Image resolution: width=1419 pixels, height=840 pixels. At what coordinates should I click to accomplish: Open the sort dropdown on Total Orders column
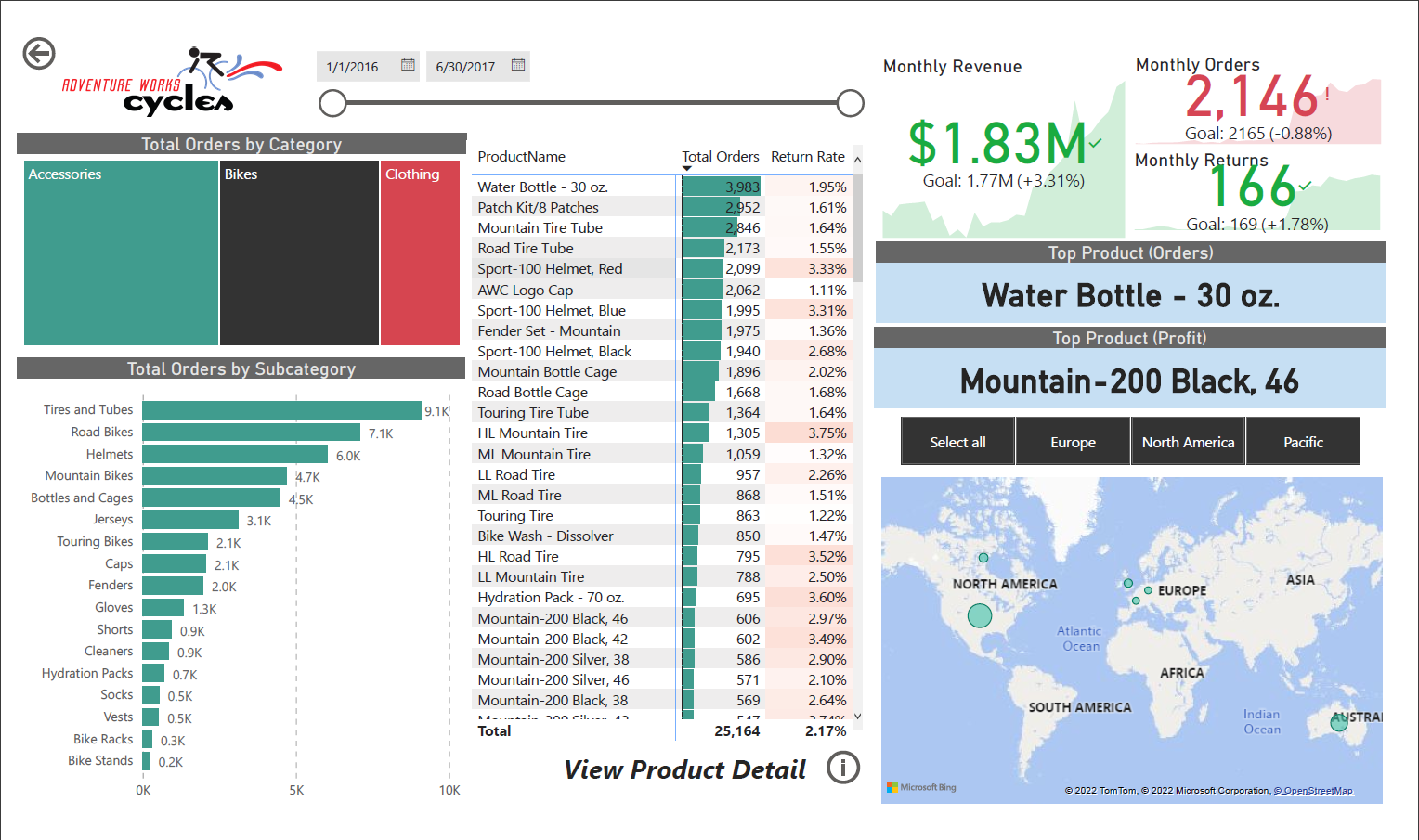(x=687, y=167)
